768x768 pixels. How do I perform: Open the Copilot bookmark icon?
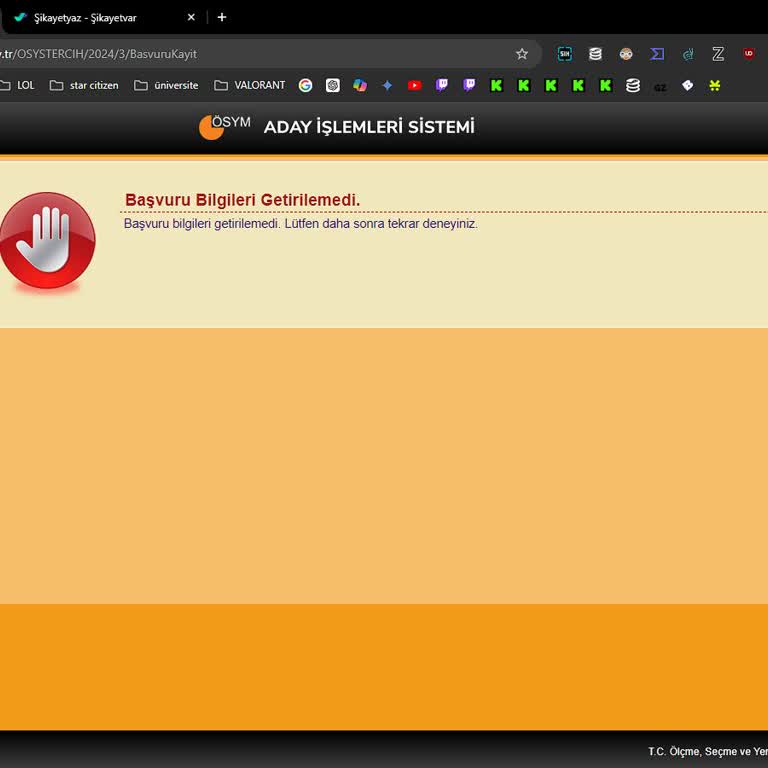(360, 86)
